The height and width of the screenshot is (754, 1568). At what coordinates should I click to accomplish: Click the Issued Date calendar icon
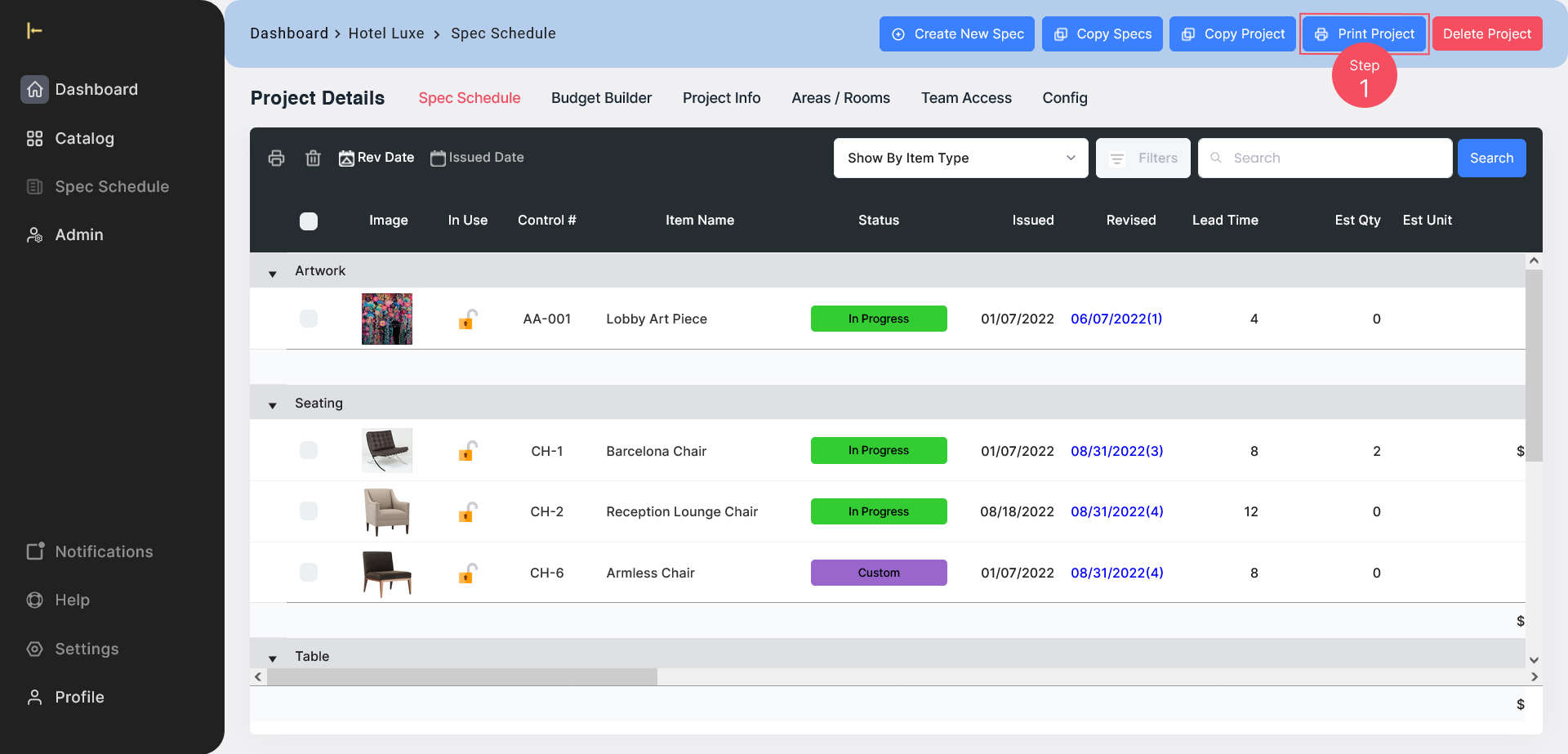click(x=438, y=158)
